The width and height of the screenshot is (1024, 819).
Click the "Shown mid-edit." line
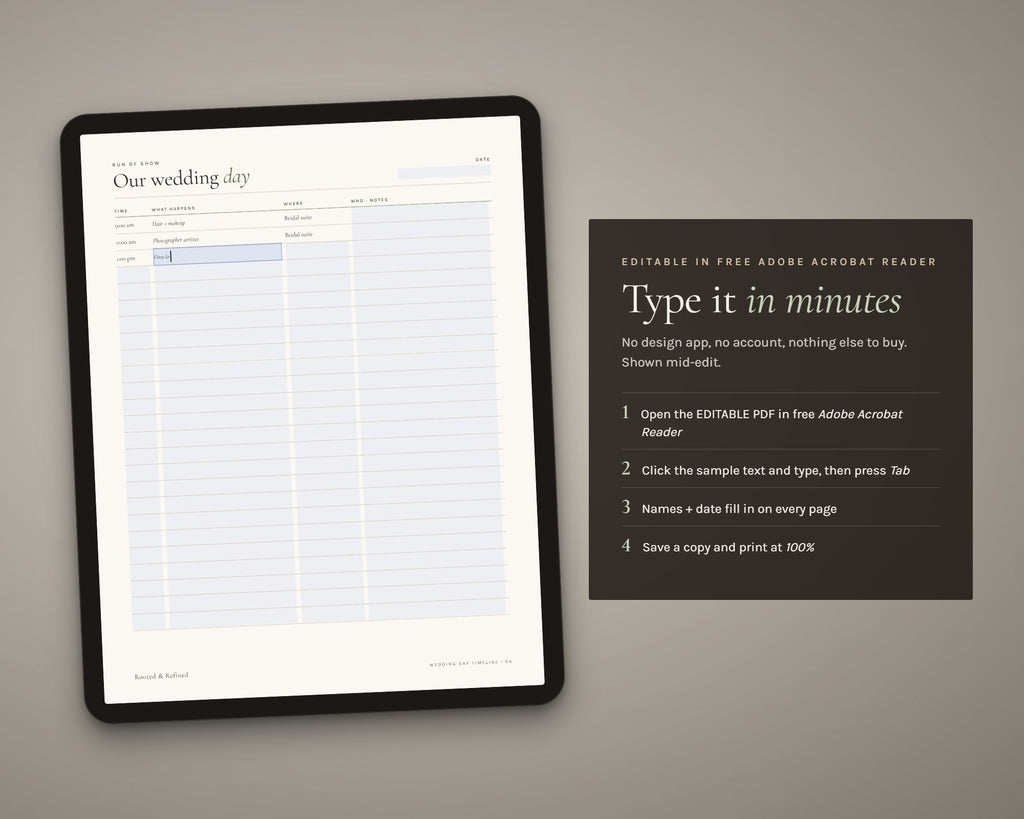tap(671, 362)
